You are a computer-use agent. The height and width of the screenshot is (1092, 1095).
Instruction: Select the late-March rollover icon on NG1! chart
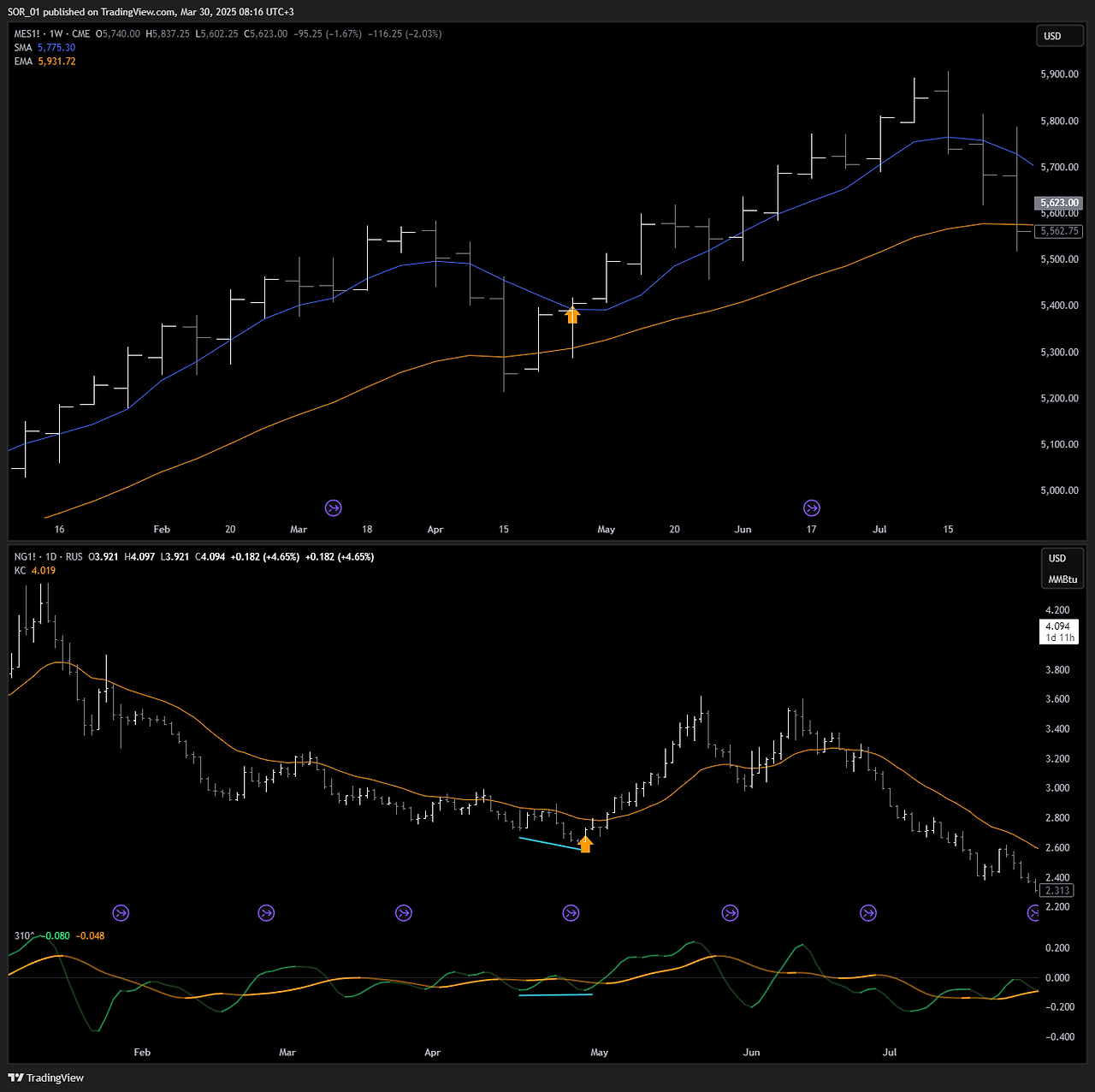(404, 913)
